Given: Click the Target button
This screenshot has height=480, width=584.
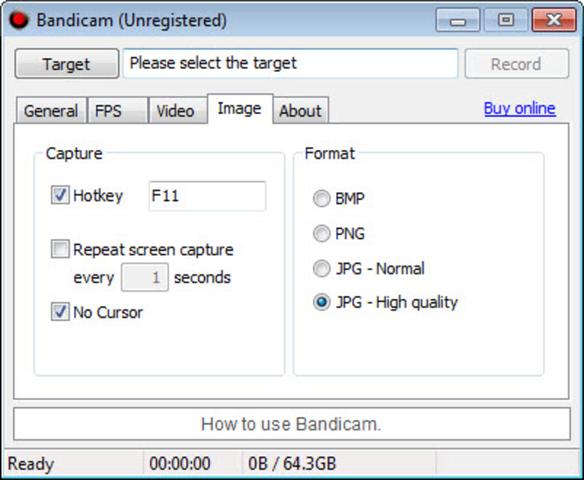Looking at the screenshot, I should point(67,64).
